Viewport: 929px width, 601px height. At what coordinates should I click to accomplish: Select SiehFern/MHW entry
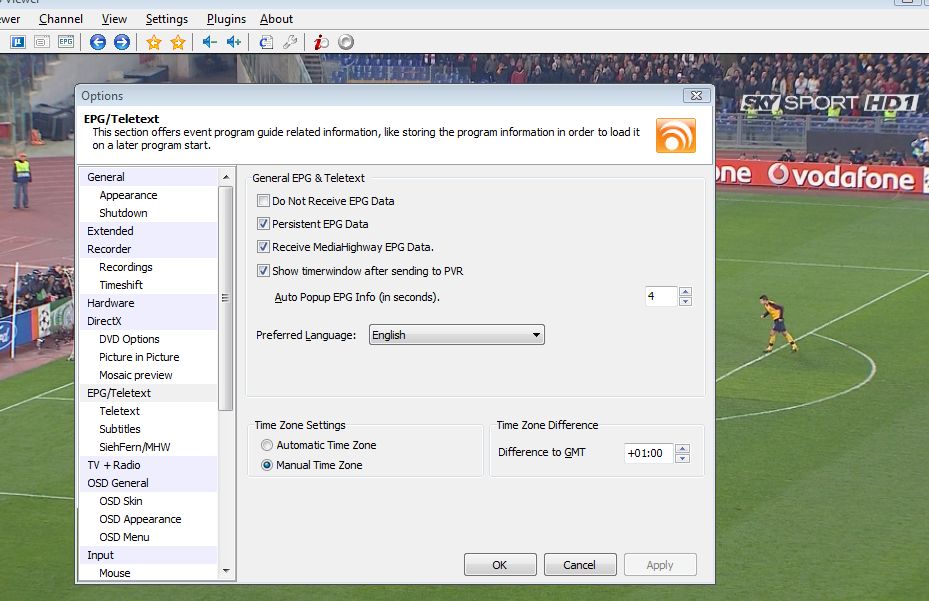click(x=134, y=447)
